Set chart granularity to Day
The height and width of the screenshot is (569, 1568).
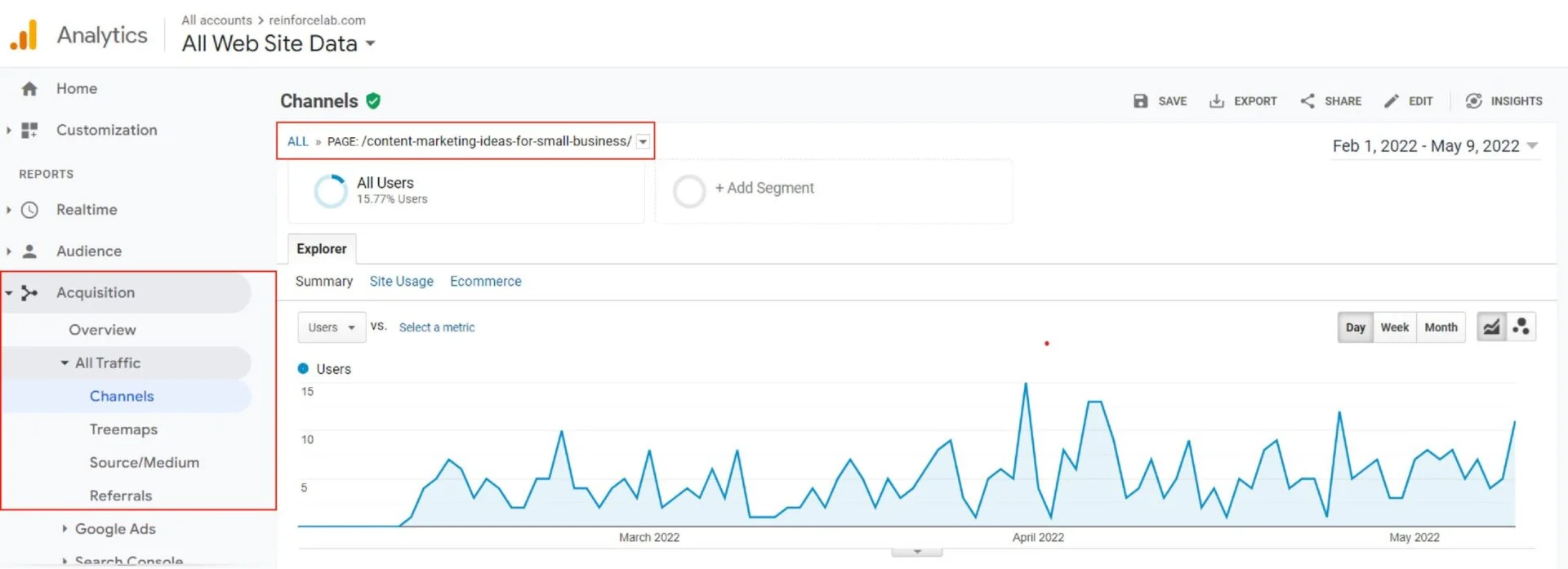(1356, 327)
